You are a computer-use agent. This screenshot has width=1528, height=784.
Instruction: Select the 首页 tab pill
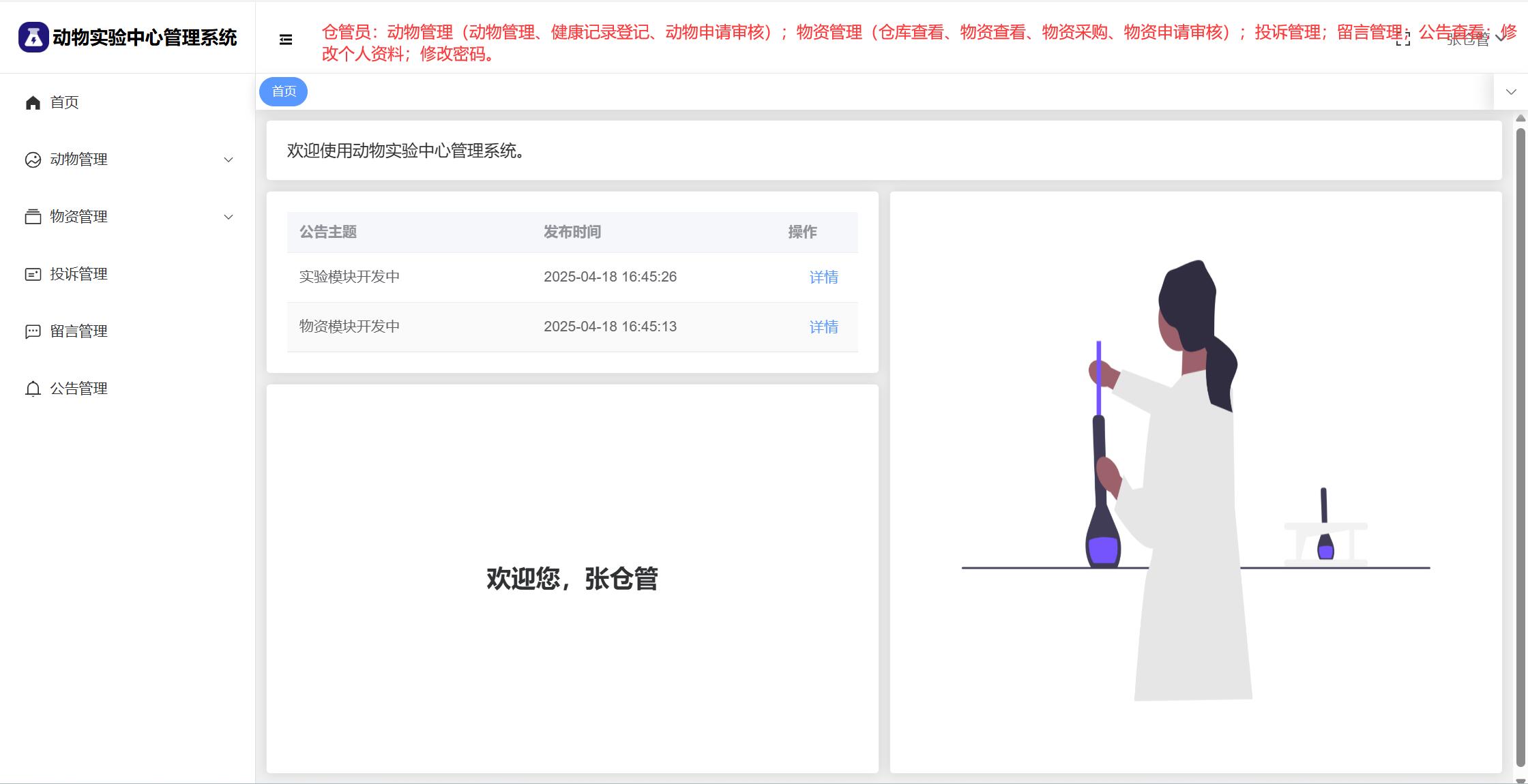(284, 91)
